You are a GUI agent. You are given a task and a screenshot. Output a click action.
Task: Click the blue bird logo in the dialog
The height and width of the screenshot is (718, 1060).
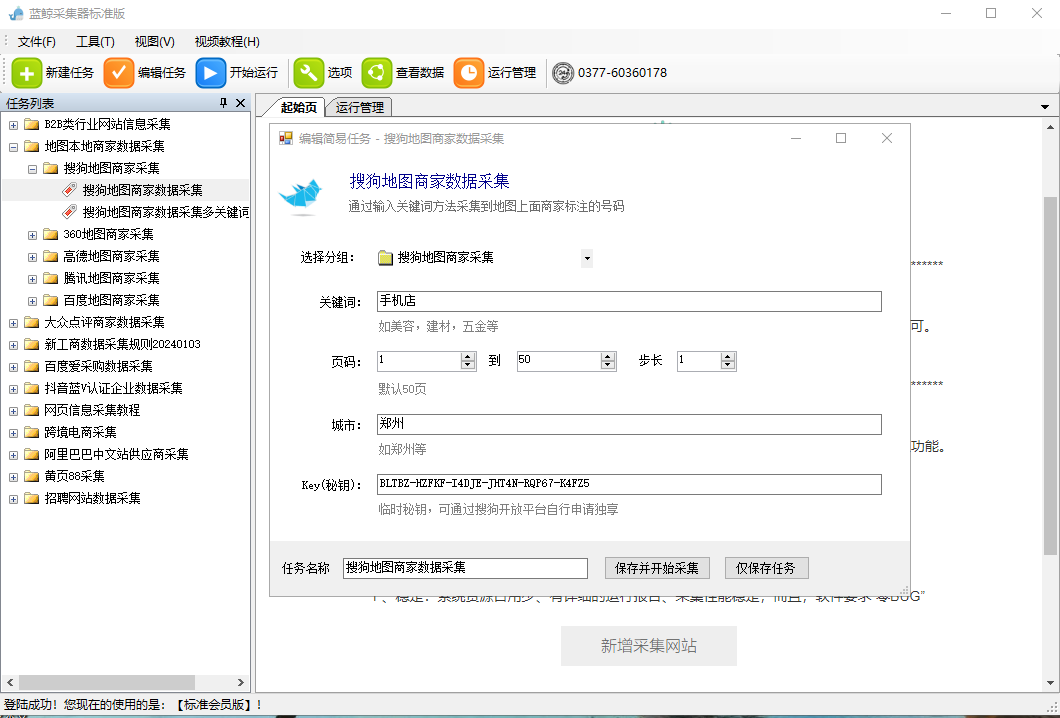(302, 196)
